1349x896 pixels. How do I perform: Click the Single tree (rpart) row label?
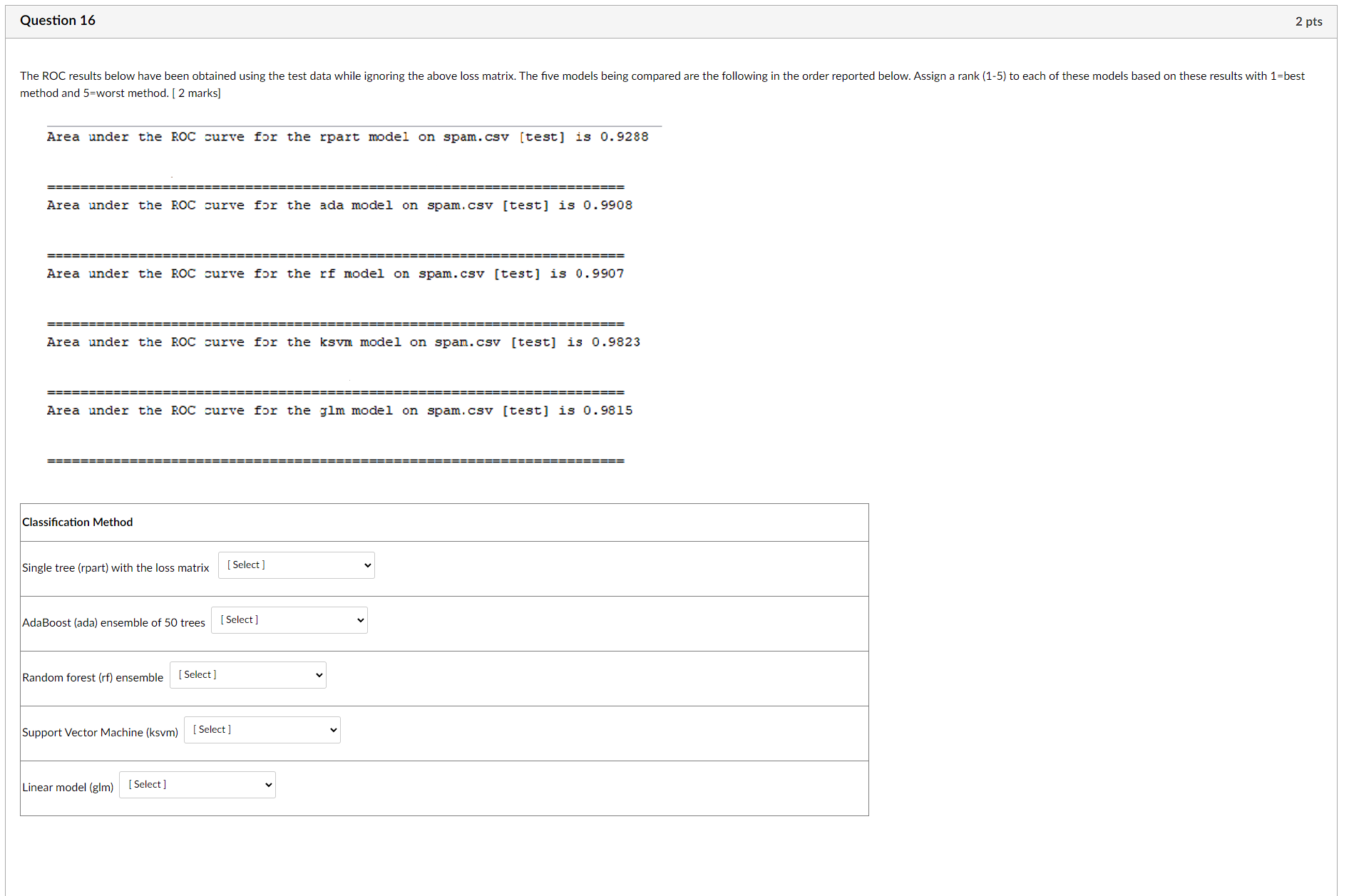click(115, 567)
